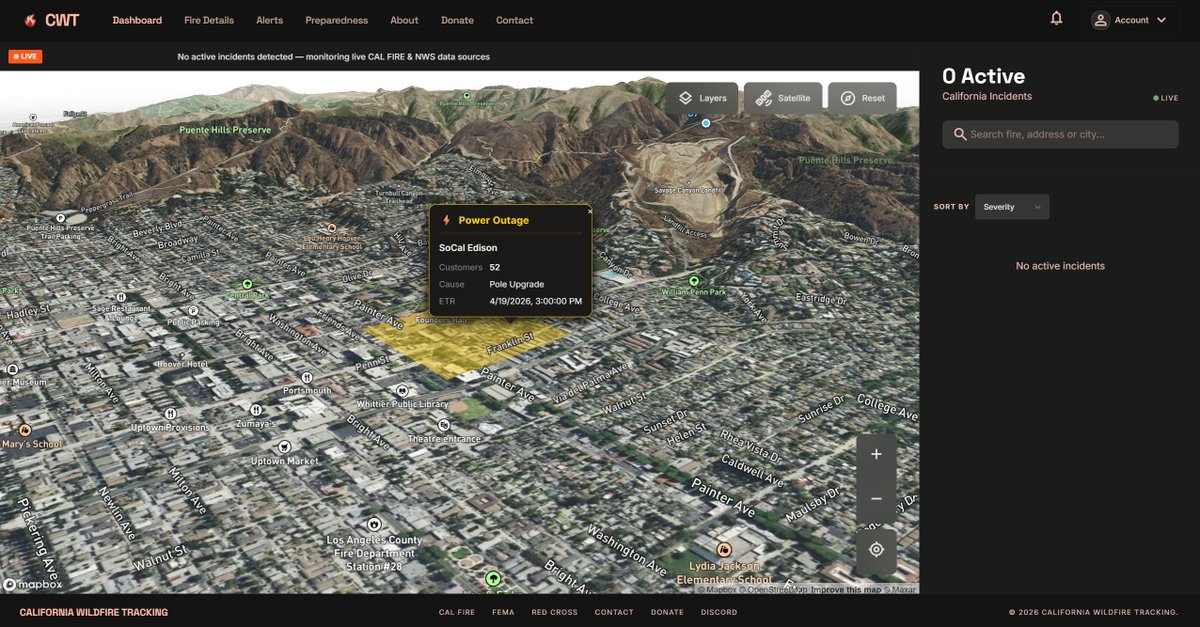Open the notifications bell

coord(1056,19)
